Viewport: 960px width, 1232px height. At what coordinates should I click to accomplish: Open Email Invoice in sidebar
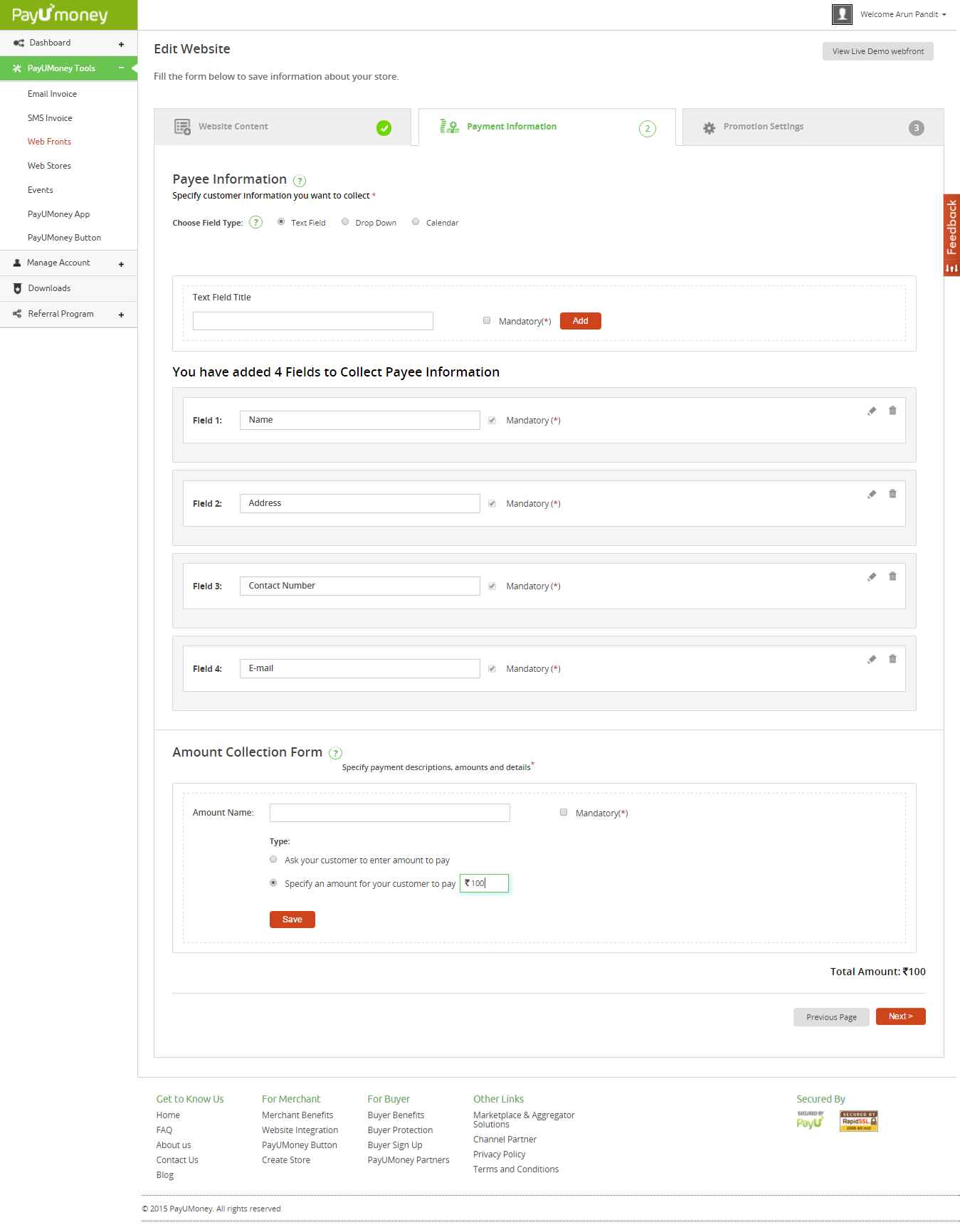tap(52, 94)
